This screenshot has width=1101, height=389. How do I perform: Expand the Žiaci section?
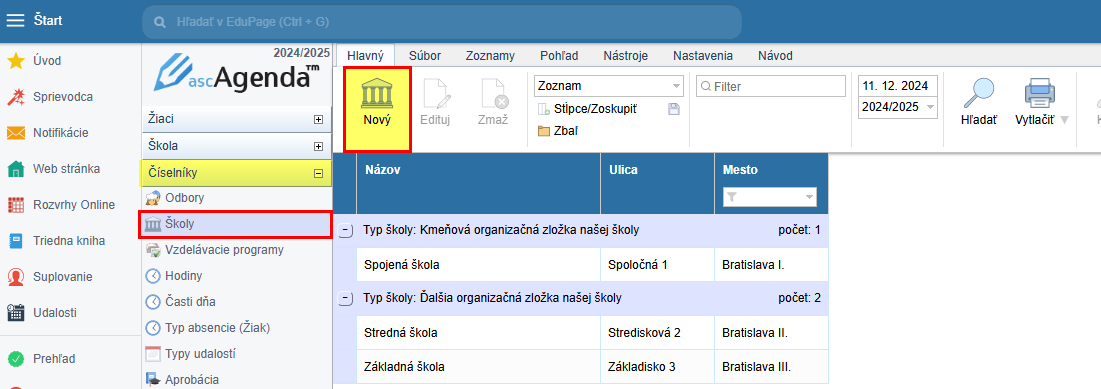click(x=318, y=120)
